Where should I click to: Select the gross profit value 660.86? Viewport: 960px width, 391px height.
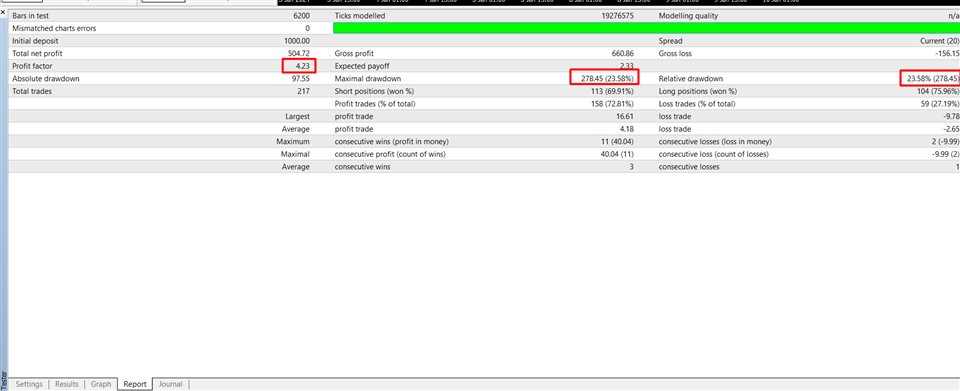pos(623,54)
